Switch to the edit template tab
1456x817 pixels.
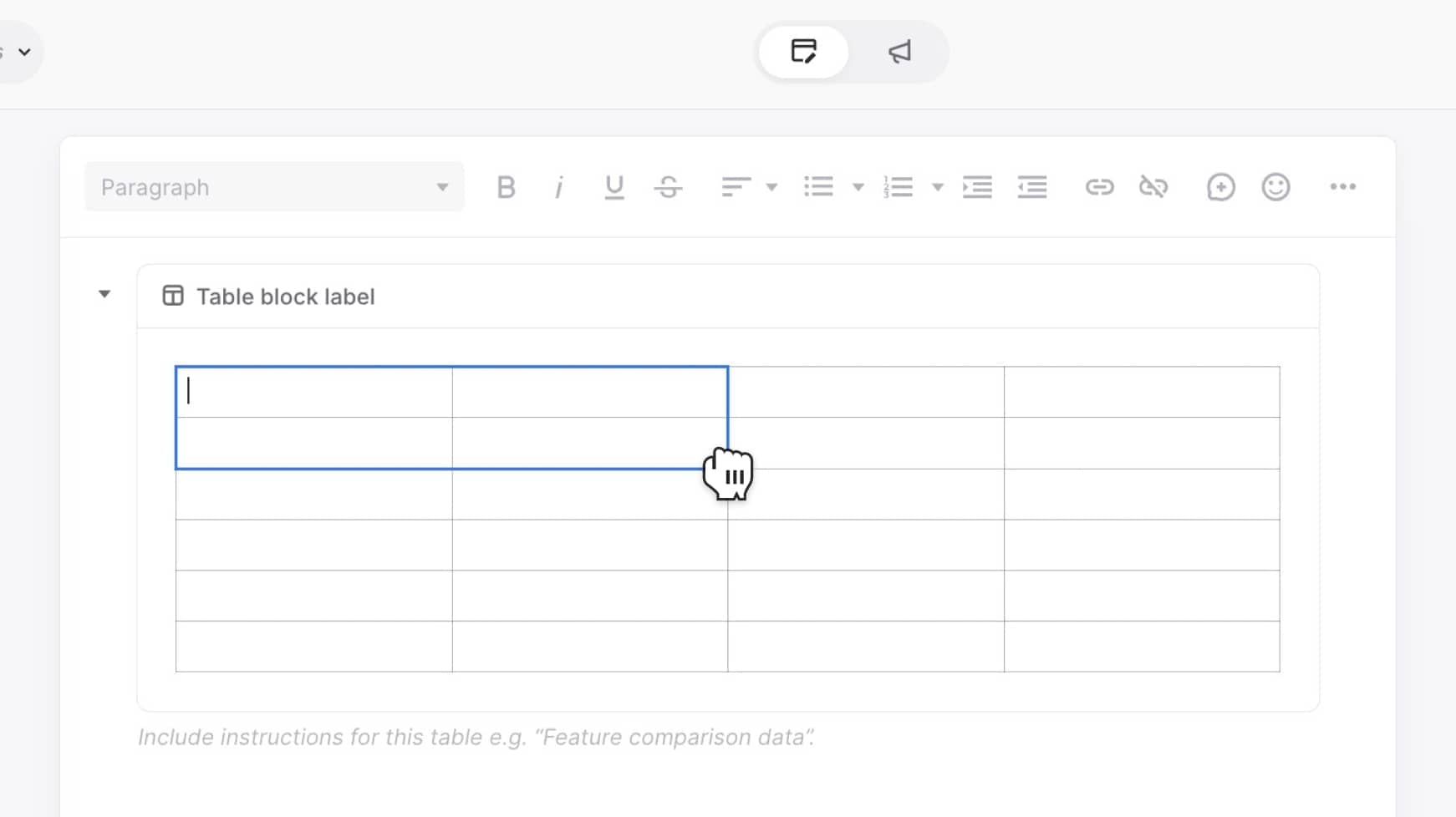(804, 52)
